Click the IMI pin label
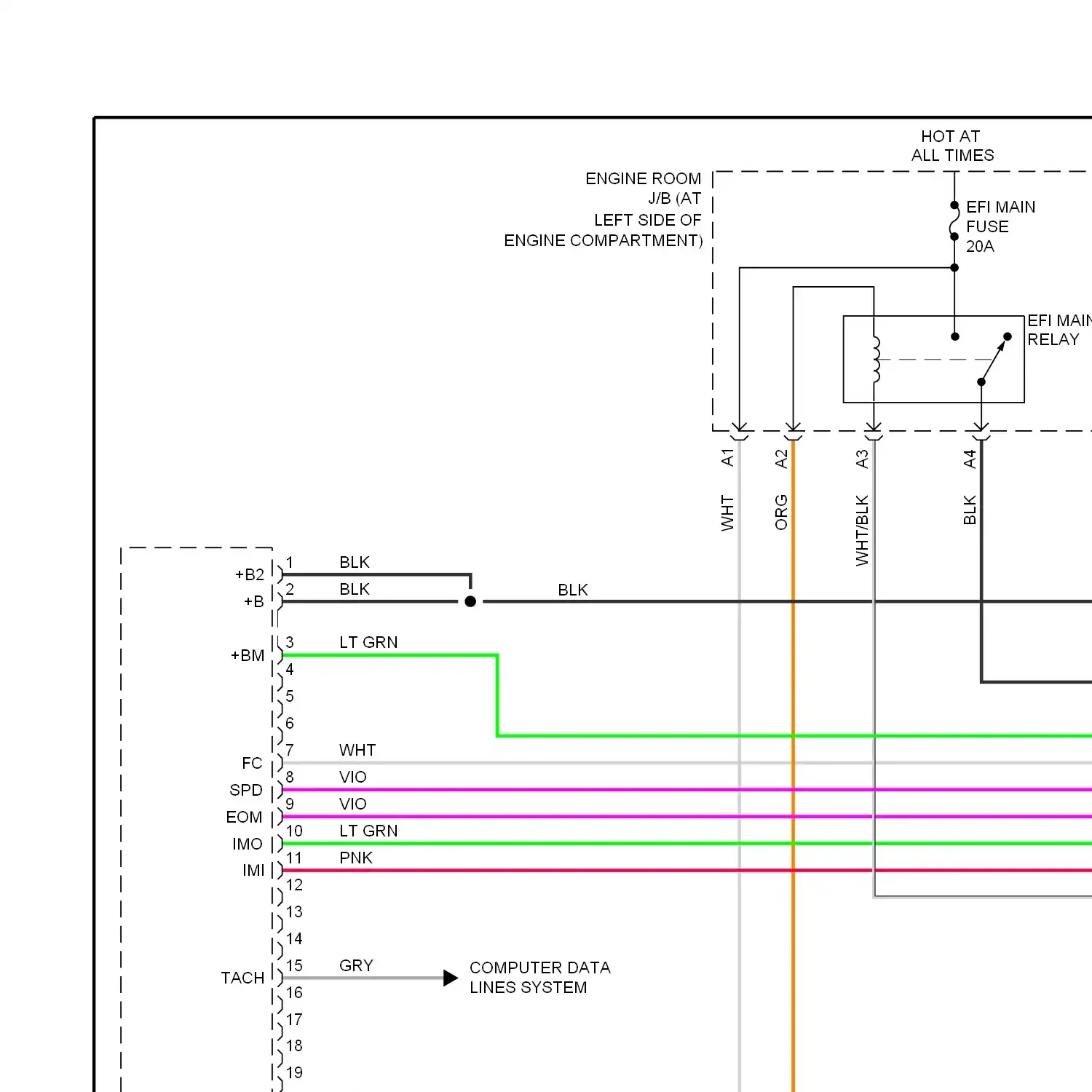The image size is (1092, 1092). click(253, 870)
